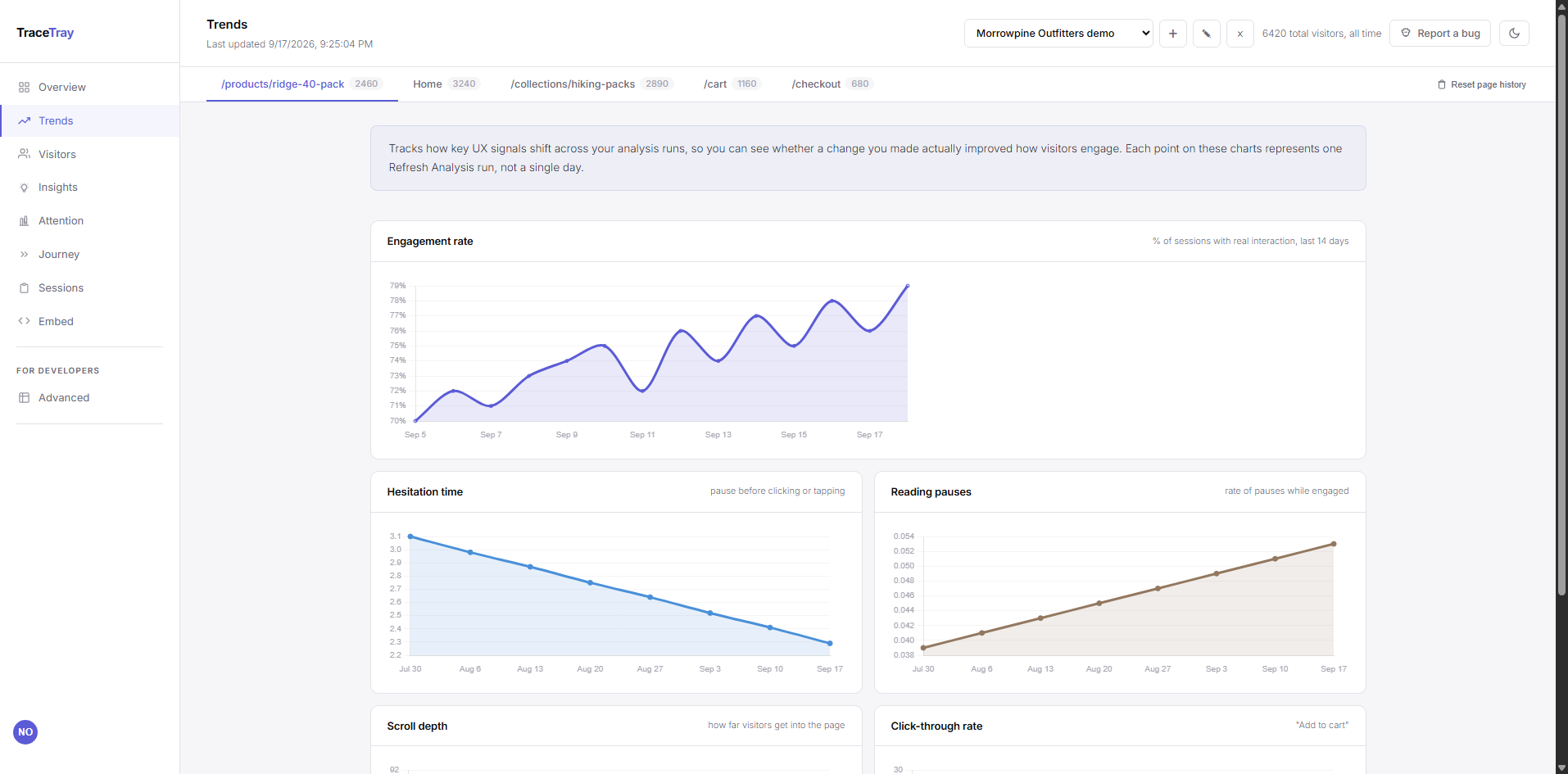Screen dimensions: 1568x774
Task: Click the x remove-site icon in header
Action: (x=1240, y=34)
